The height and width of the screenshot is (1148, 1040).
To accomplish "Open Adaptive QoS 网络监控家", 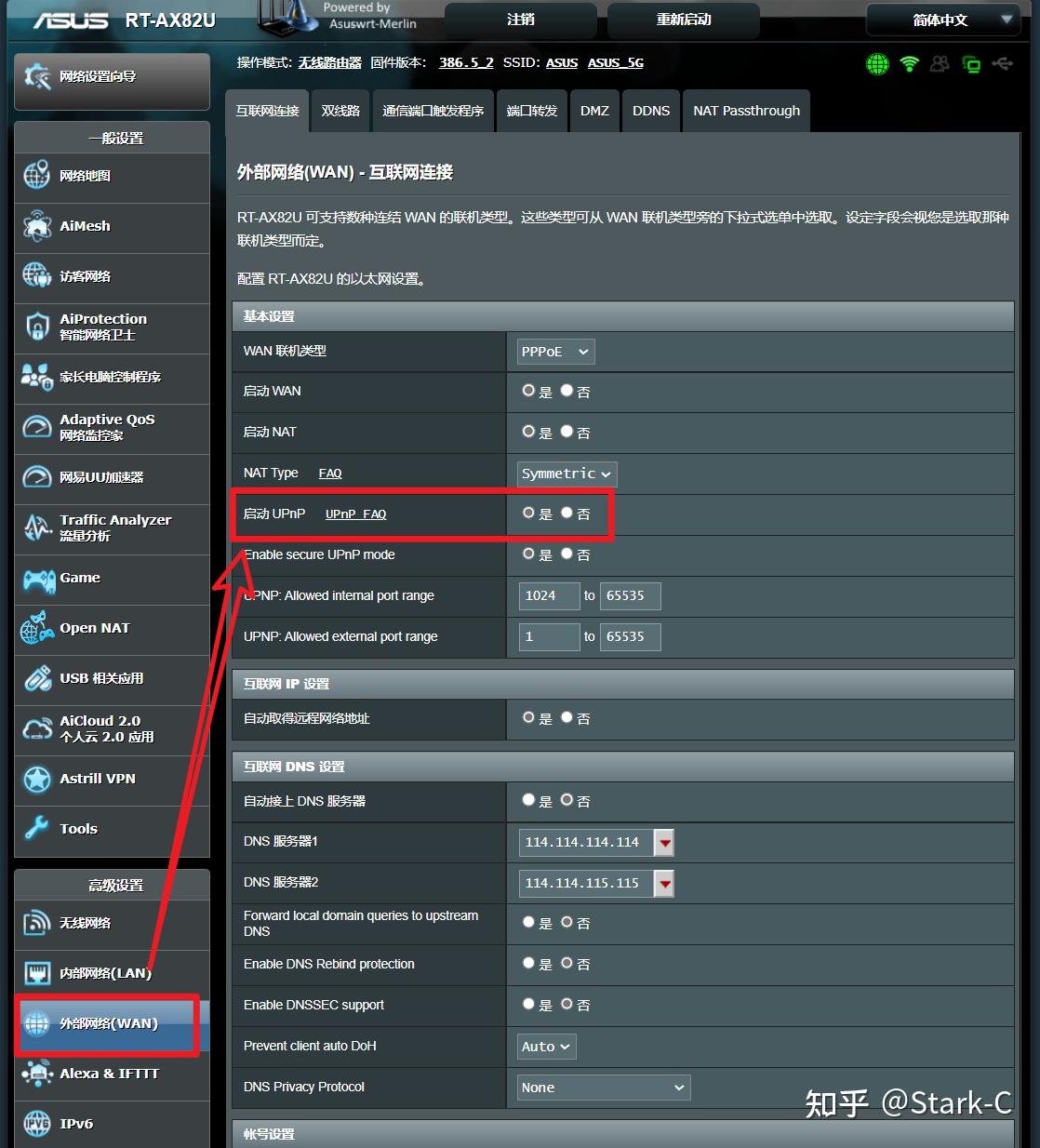I will tap(107, 428).
